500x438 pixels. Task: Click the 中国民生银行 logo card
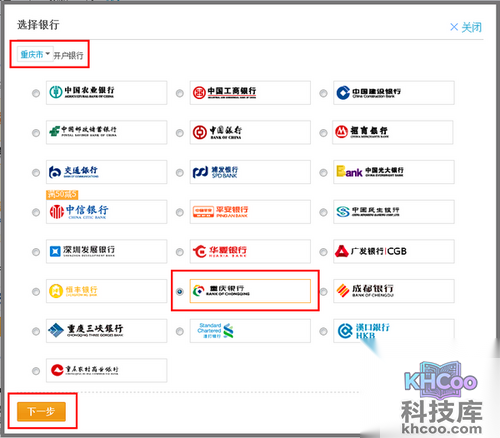click(x=394, y=212)
